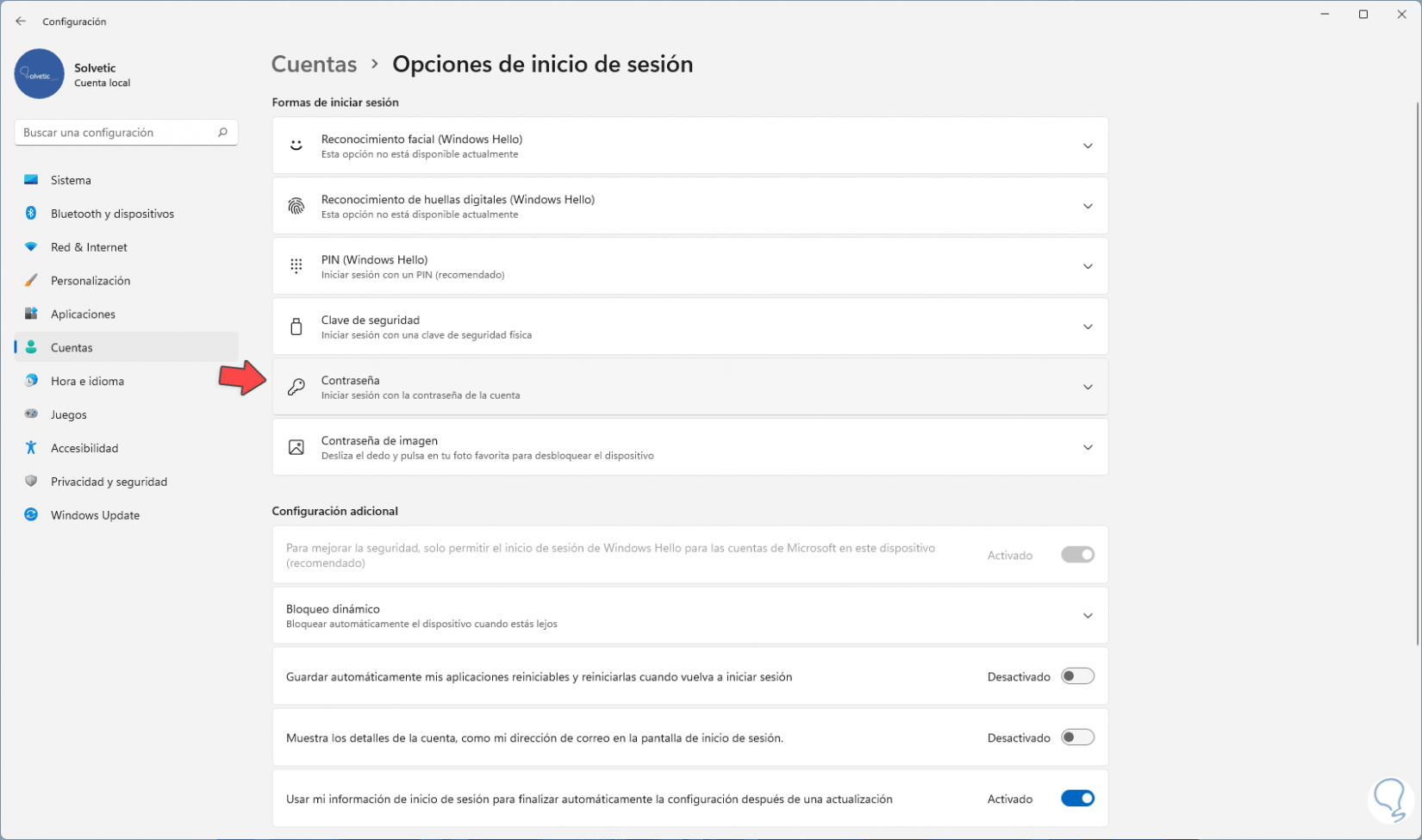The image size is (1422, 840).
Task: Click the Aplicaciones icon in sidebar
Action: click(x=31, y=314)
